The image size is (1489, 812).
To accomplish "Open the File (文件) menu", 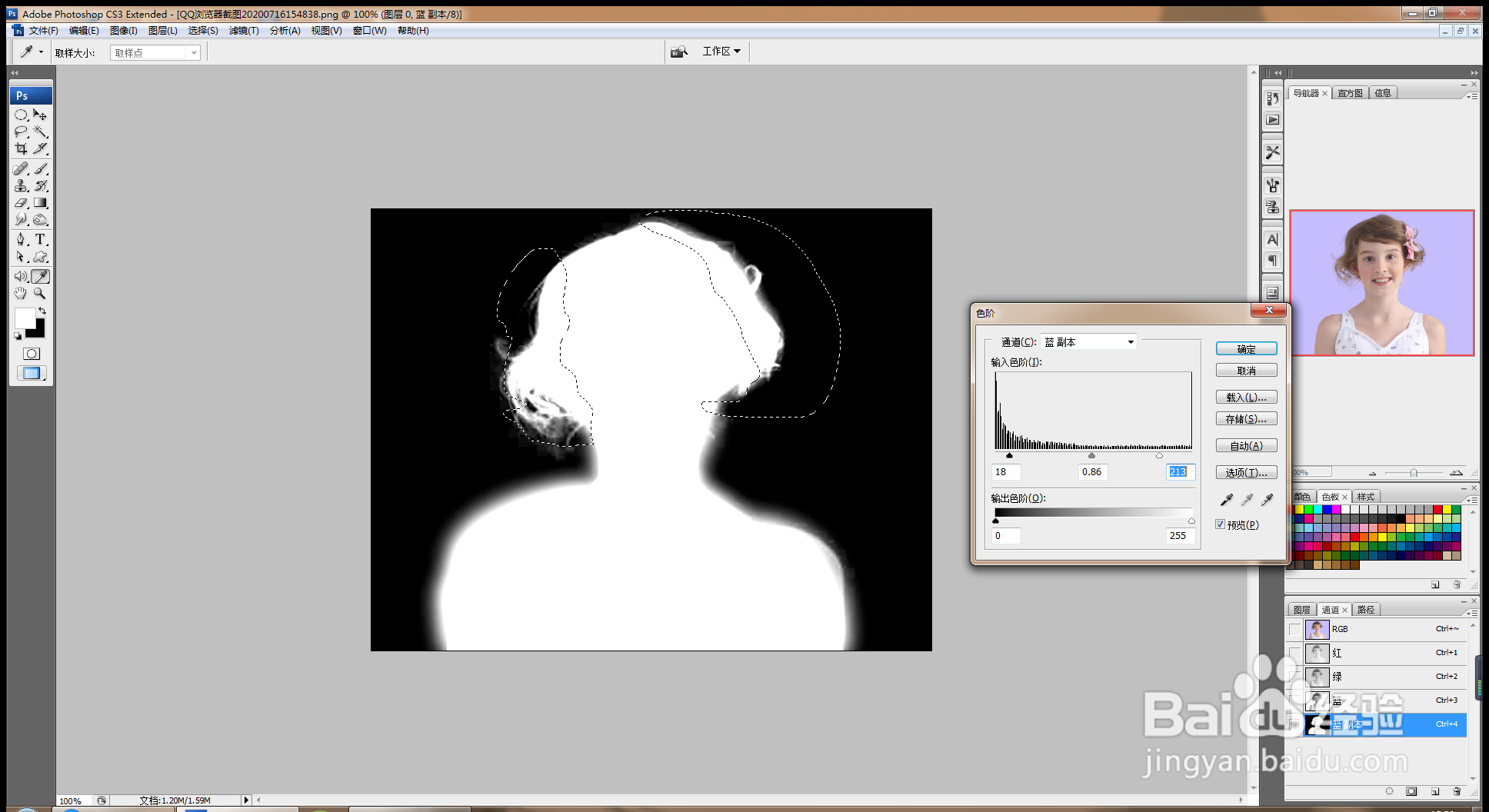I will pos(43,31).
